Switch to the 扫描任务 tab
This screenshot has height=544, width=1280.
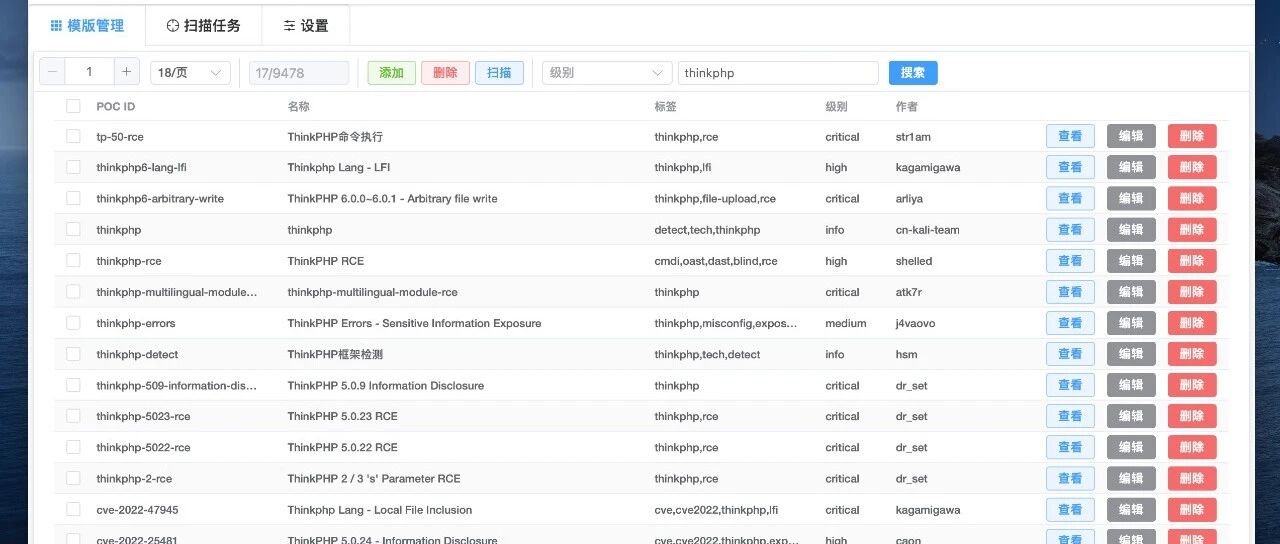[x=203, y=25]
